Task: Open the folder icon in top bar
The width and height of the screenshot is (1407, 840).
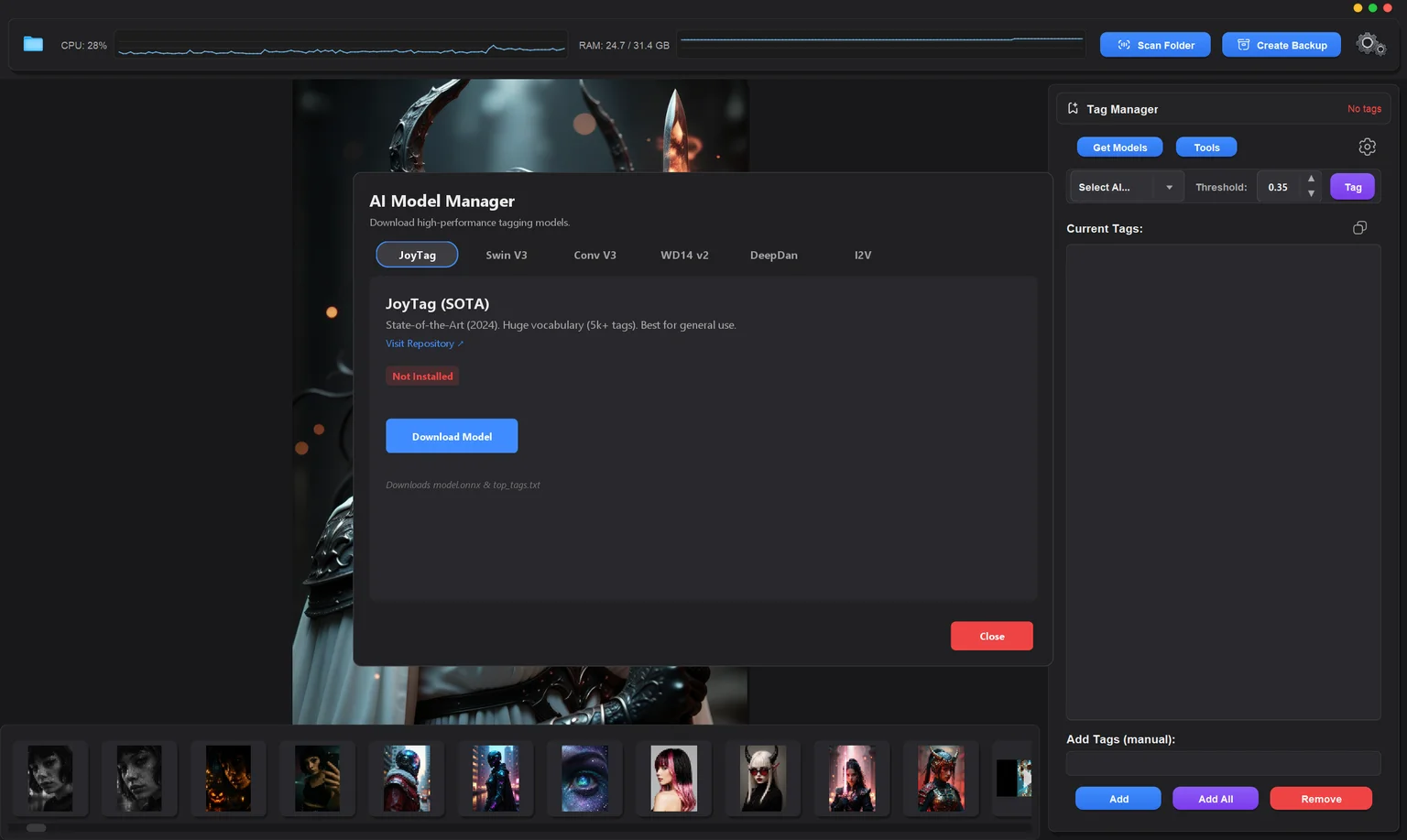Action: pyautogui.click(x=33, y=44)
